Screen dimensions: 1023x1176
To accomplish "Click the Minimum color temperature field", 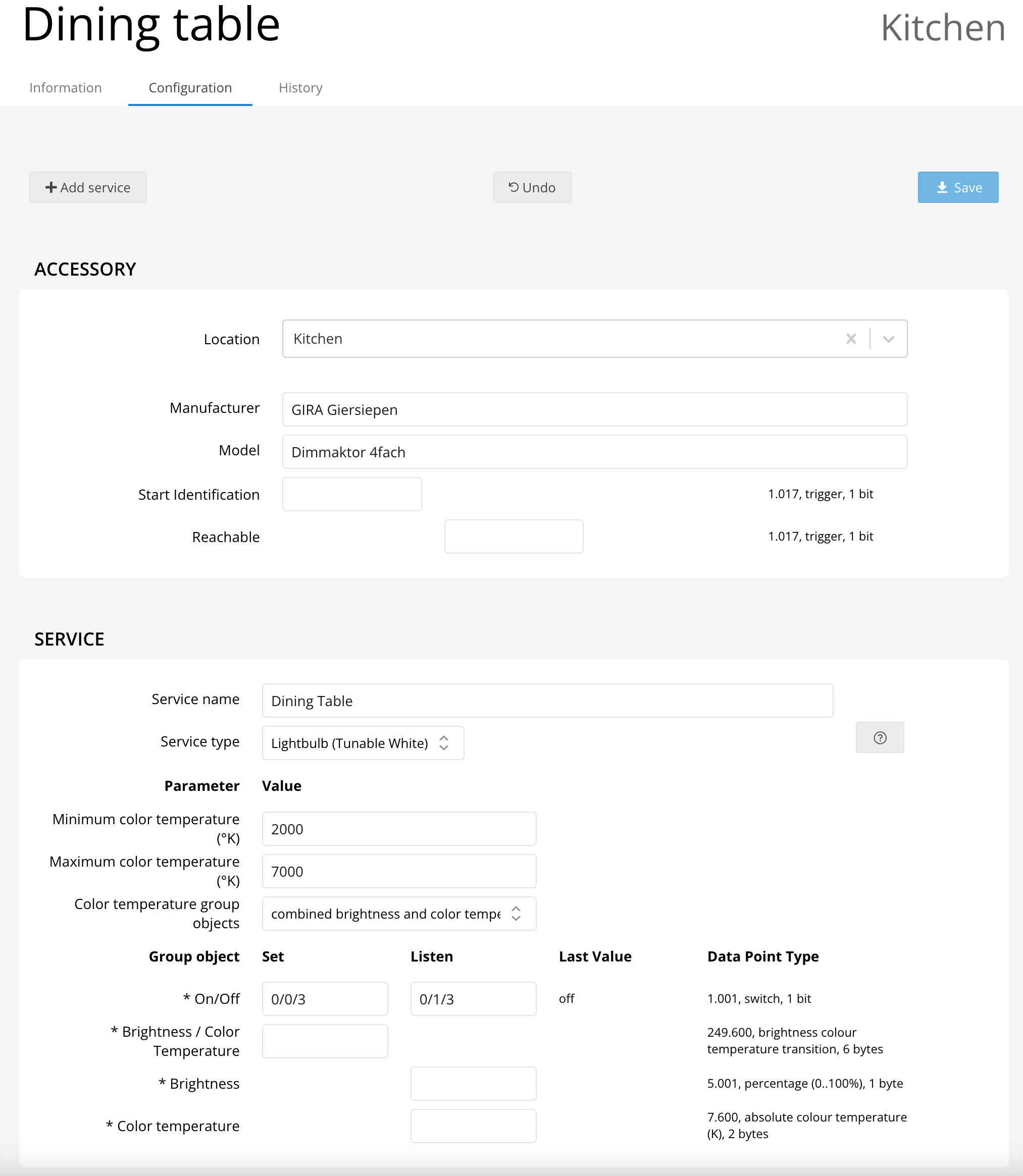I will 398,829.
